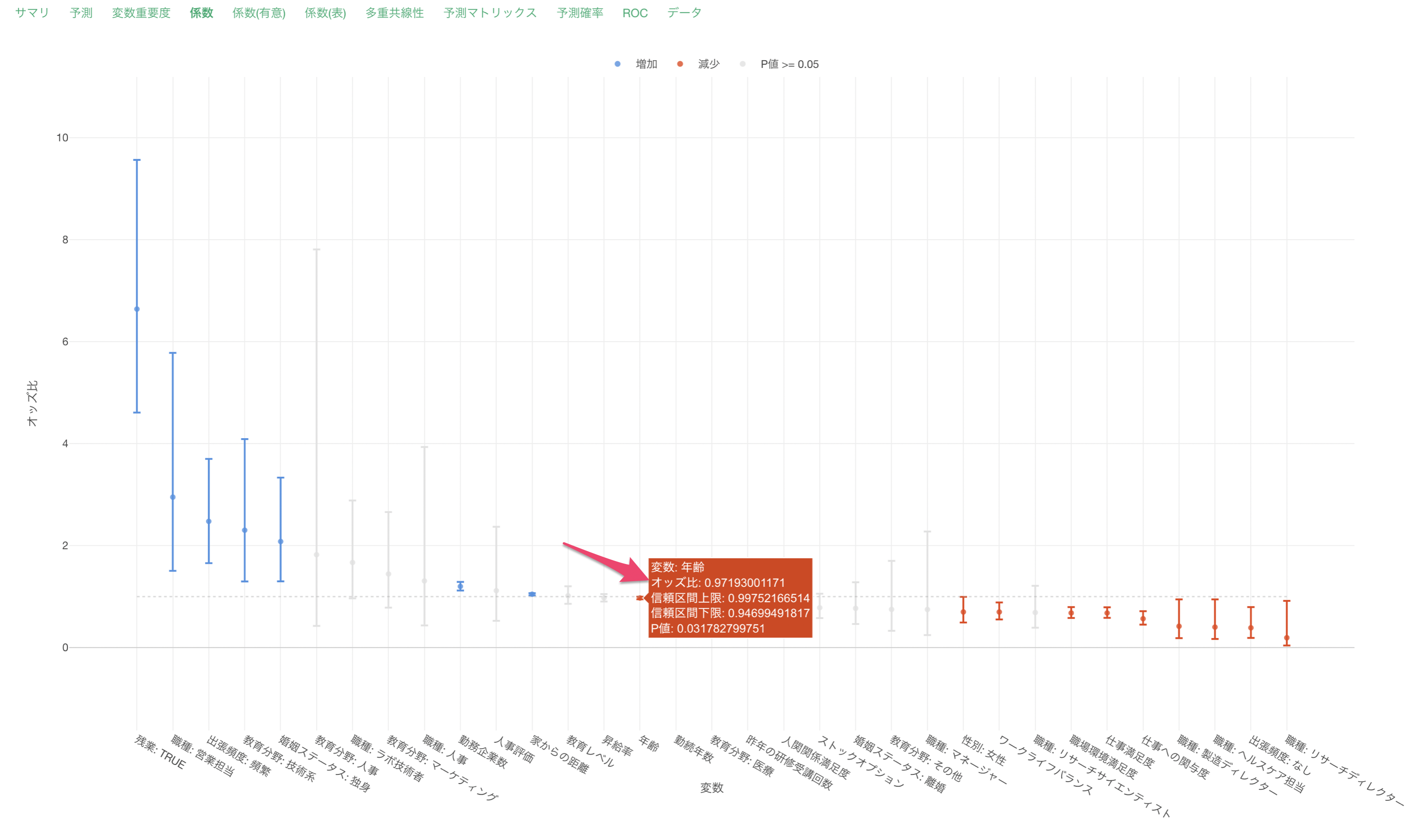Screen dimensions: 1420x840
Task: Click the x-axis label 勤続年数
Action: 693,749
